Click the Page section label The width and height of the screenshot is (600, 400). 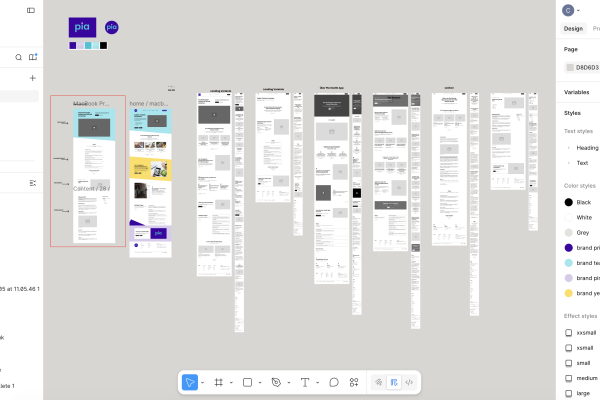(571, 49)
